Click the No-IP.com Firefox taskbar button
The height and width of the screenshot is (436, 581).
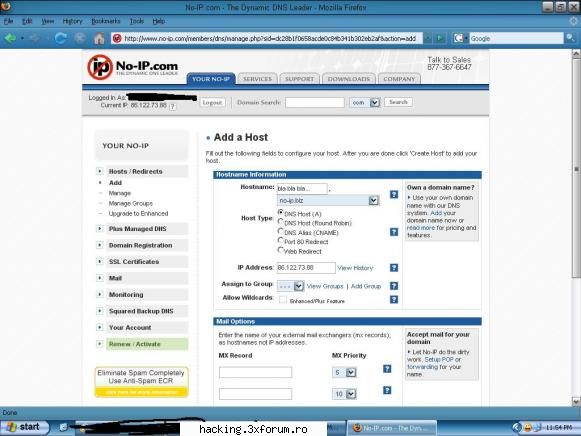pos(392,428)
